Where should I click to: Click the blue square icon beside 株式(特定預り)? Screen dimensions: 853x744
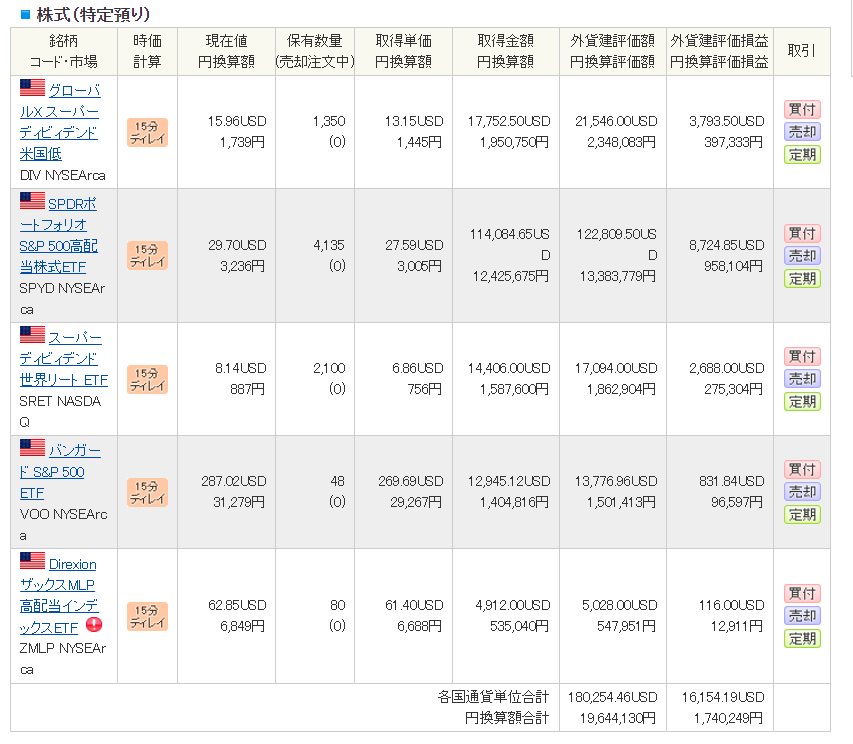(x=25, y=15)
